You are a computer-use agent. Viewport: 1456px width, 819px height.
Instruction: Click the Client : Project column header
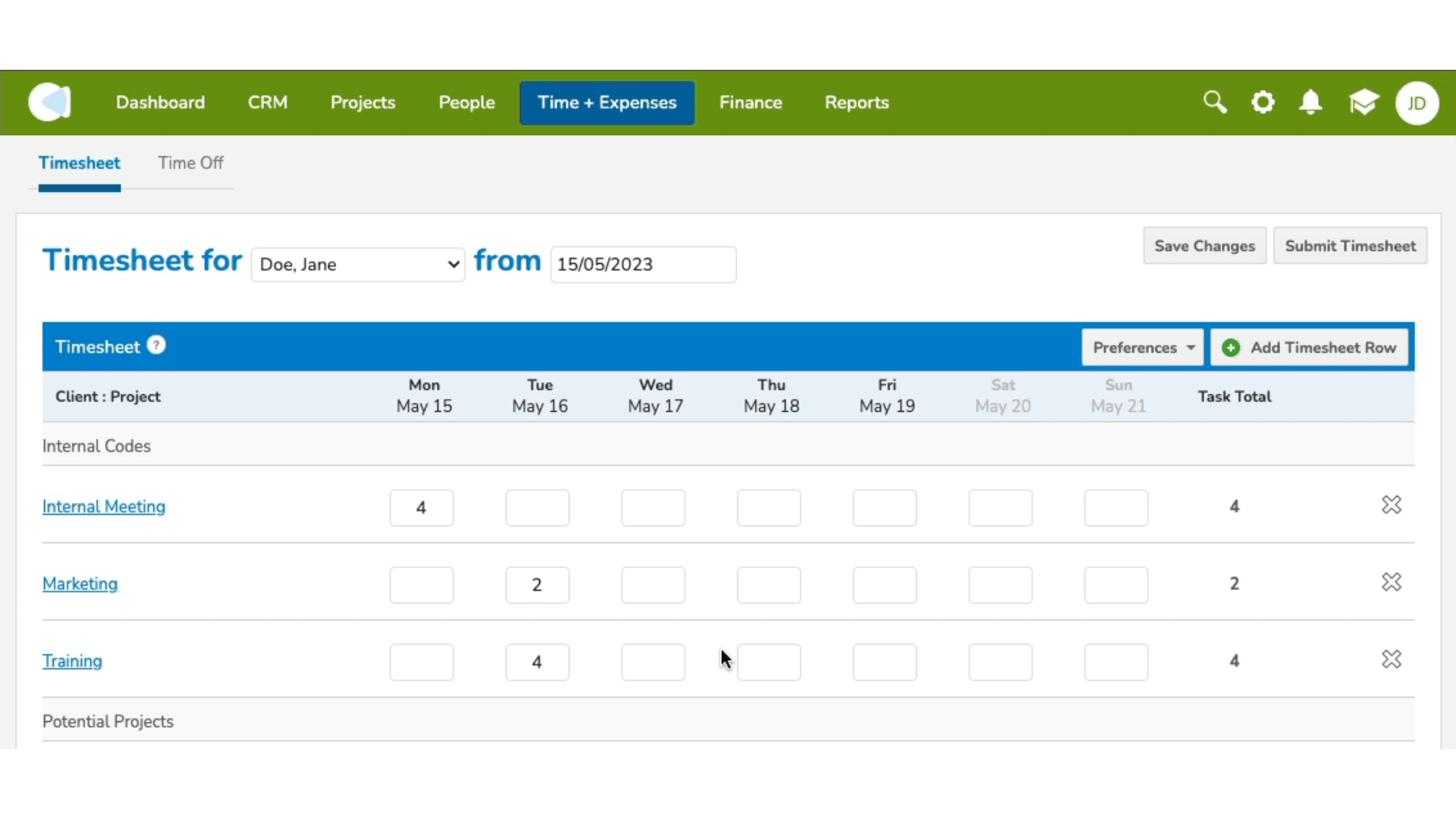(108, 397)
